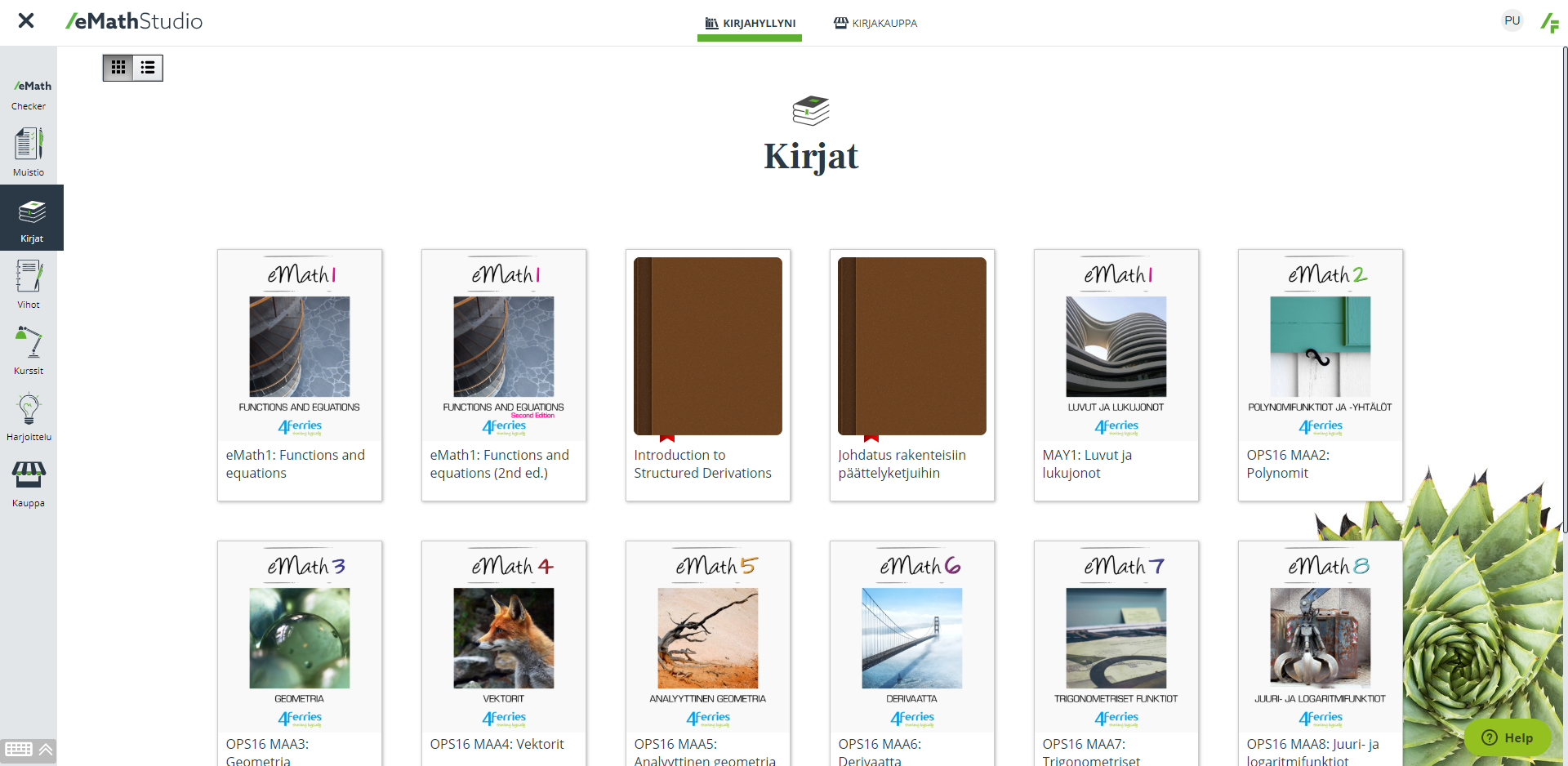Toggle the on-screen keyboard icon
Screen dimensions: 1568x766
18,750
